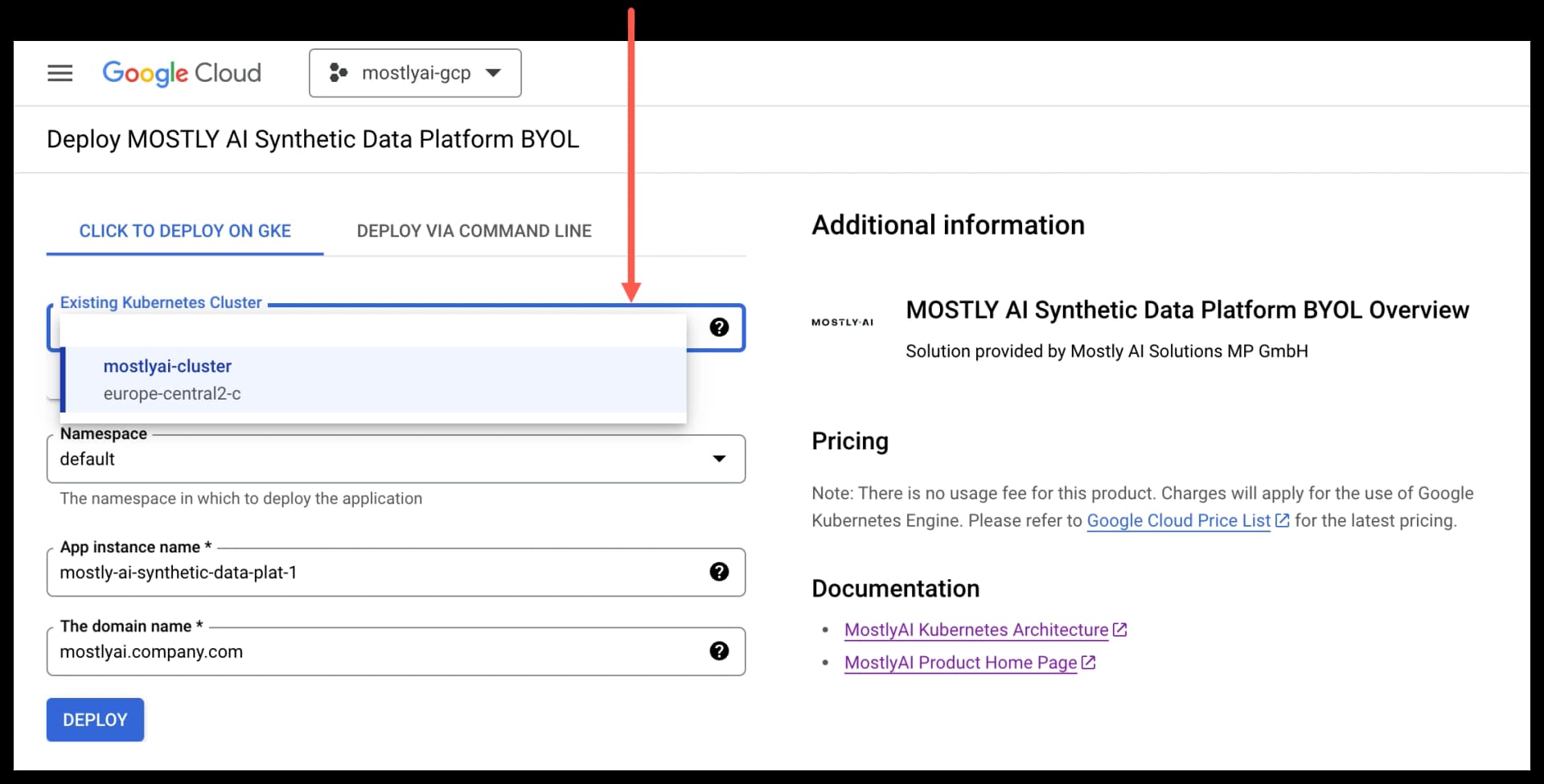Click the MOSTLY AI logo in Additional information
This screenshot has height=784, width=1544.
tap(842, 322)
